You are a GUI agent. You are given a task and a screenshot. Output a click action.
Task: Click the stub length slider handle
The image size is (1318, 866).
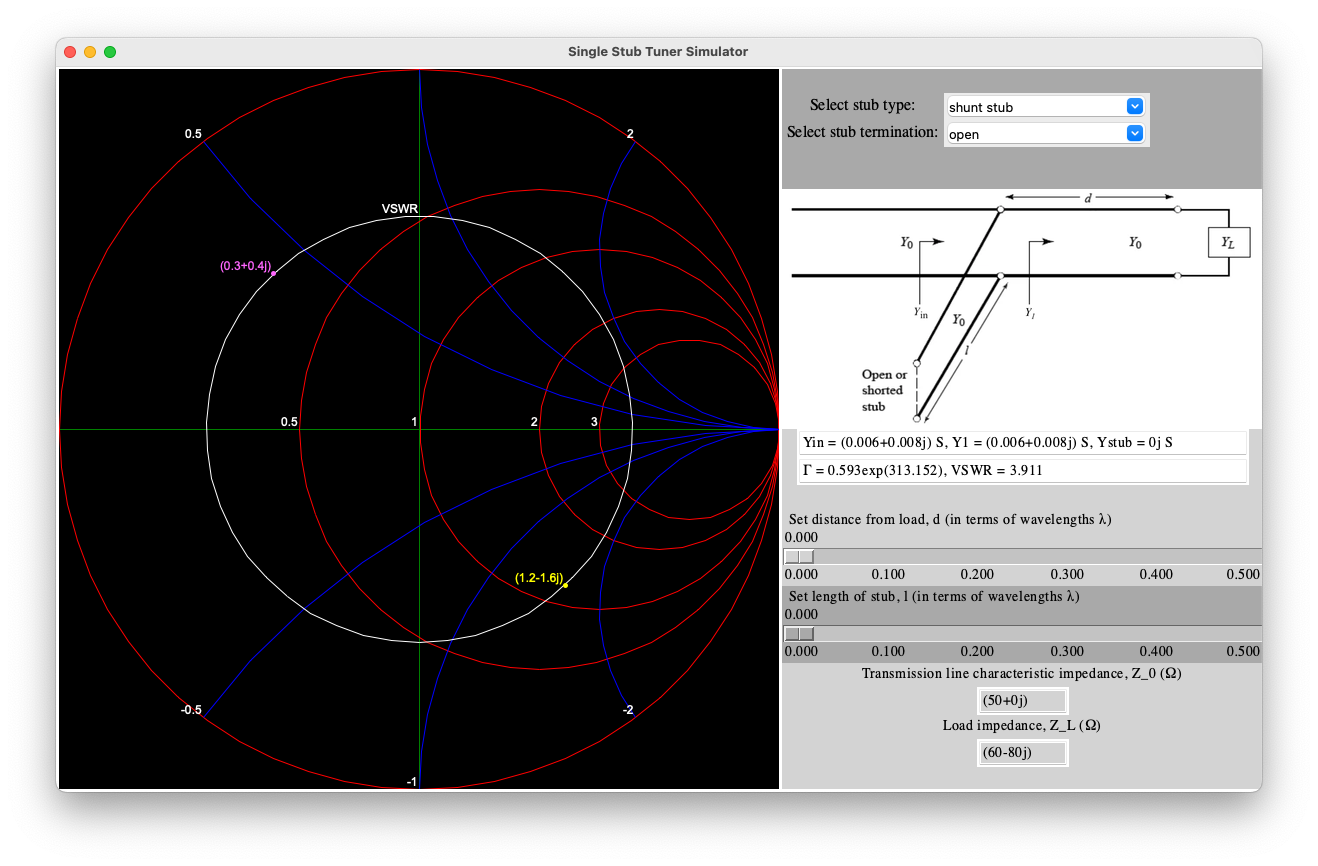click(799, 634)
